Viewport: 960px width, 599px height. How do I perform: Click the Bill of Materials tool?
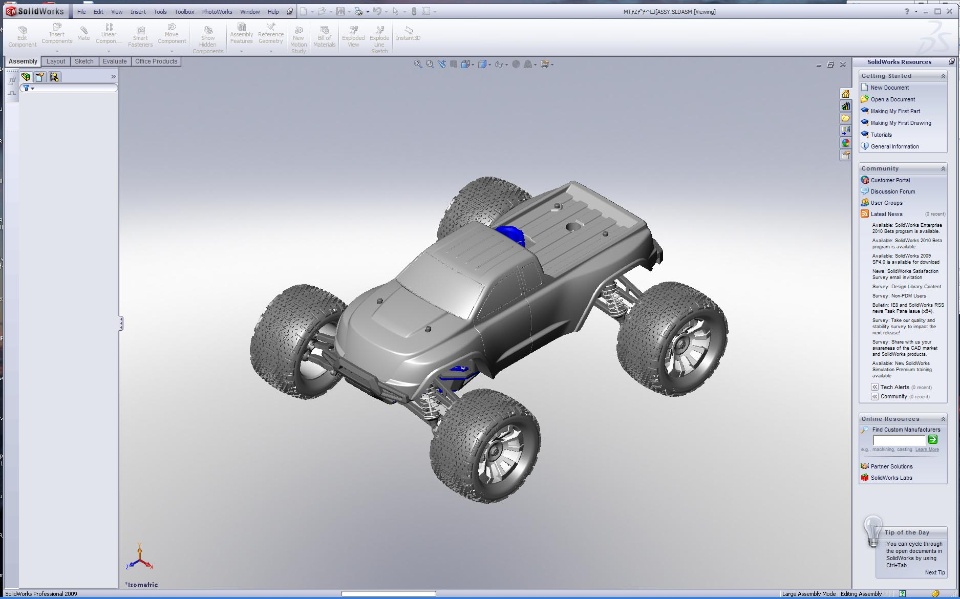[x=324, y=37]
